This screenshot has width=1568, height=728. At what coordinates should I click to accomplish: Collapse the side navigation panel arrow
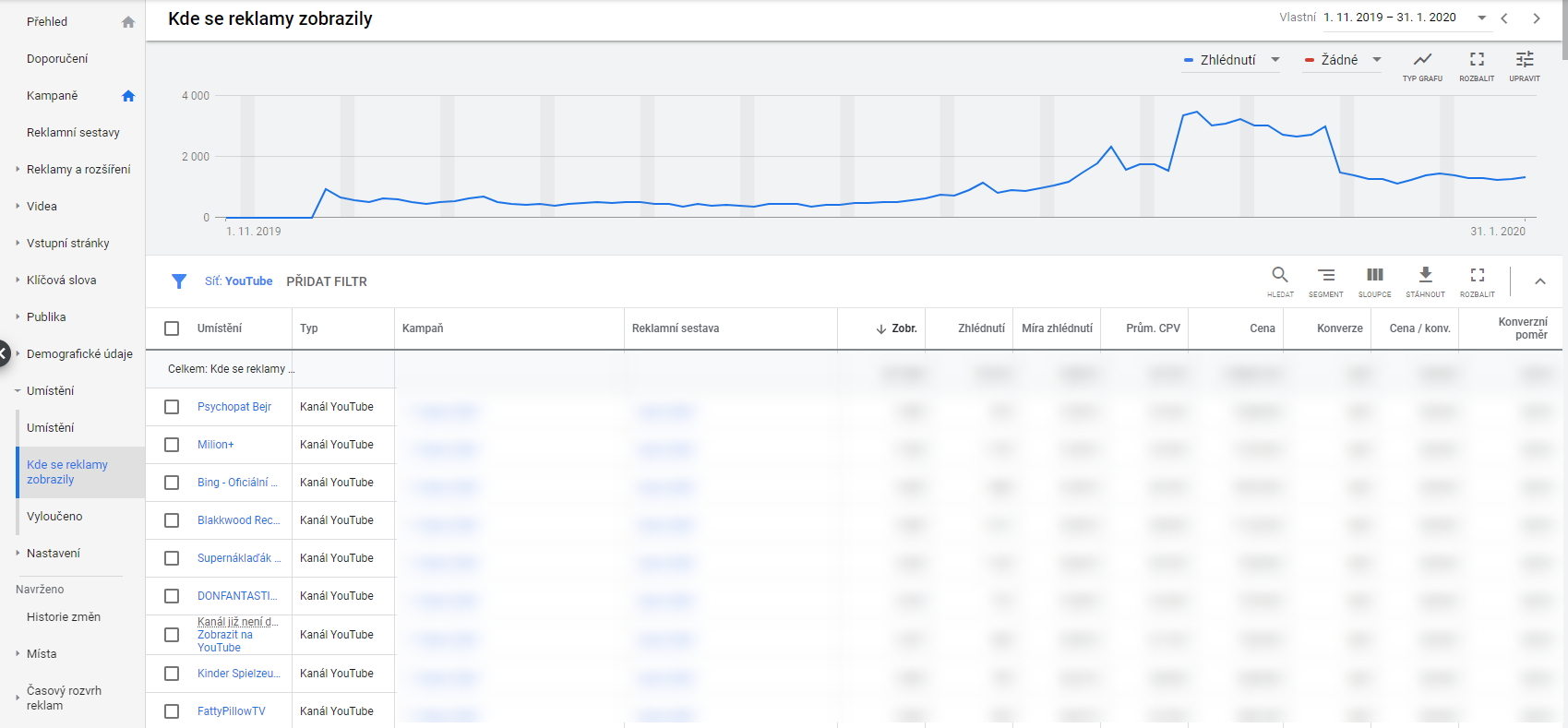click(4, 353)
